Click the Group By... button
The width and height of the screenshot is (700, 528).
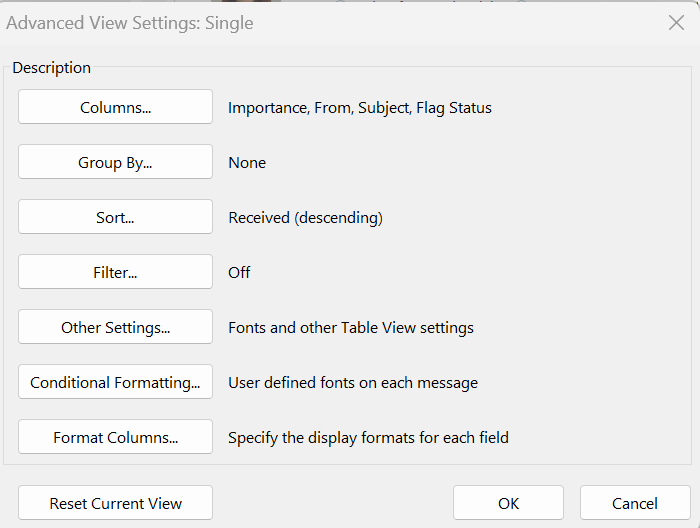point(115,162)
